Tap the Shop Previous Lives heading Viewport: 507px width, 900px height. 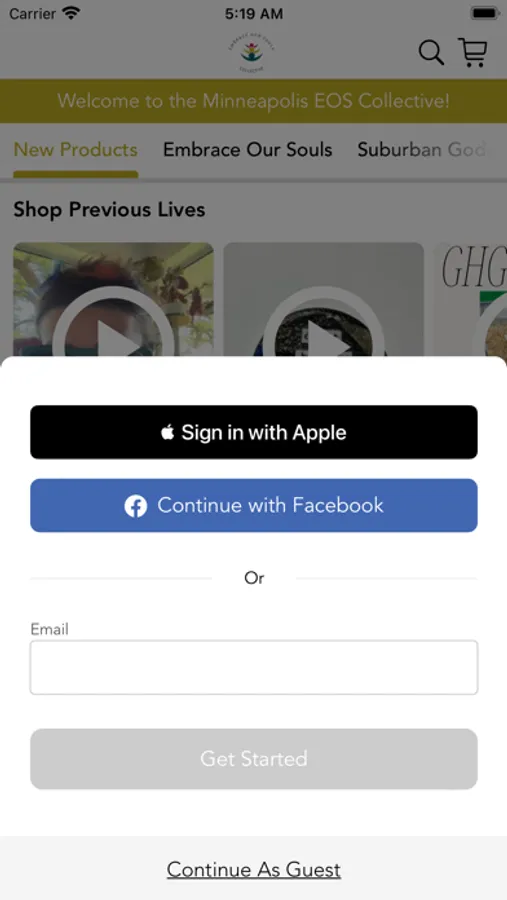click(109, 210)
